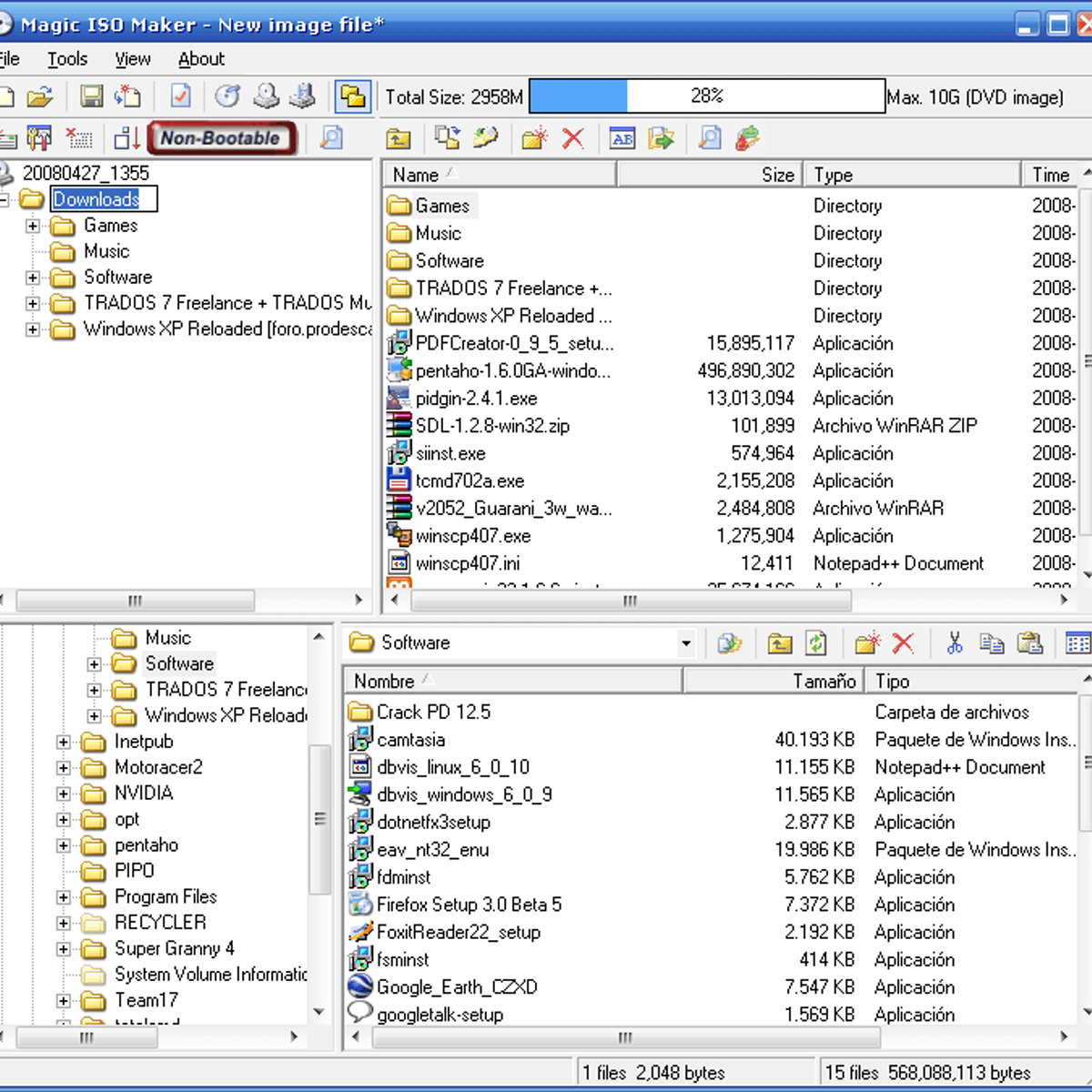
Task: Toggle the Windows Explorer panel icon
Action: (x=353, y=96)
